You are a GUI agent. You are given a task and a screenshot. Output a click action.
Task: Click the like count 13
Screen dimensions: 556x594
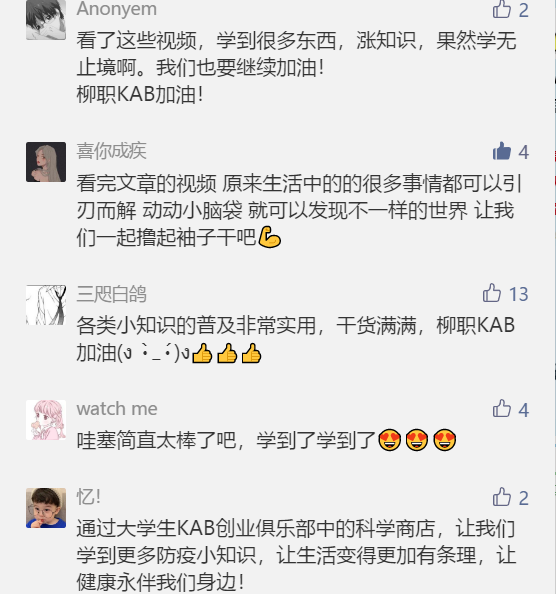pos(518,294)
